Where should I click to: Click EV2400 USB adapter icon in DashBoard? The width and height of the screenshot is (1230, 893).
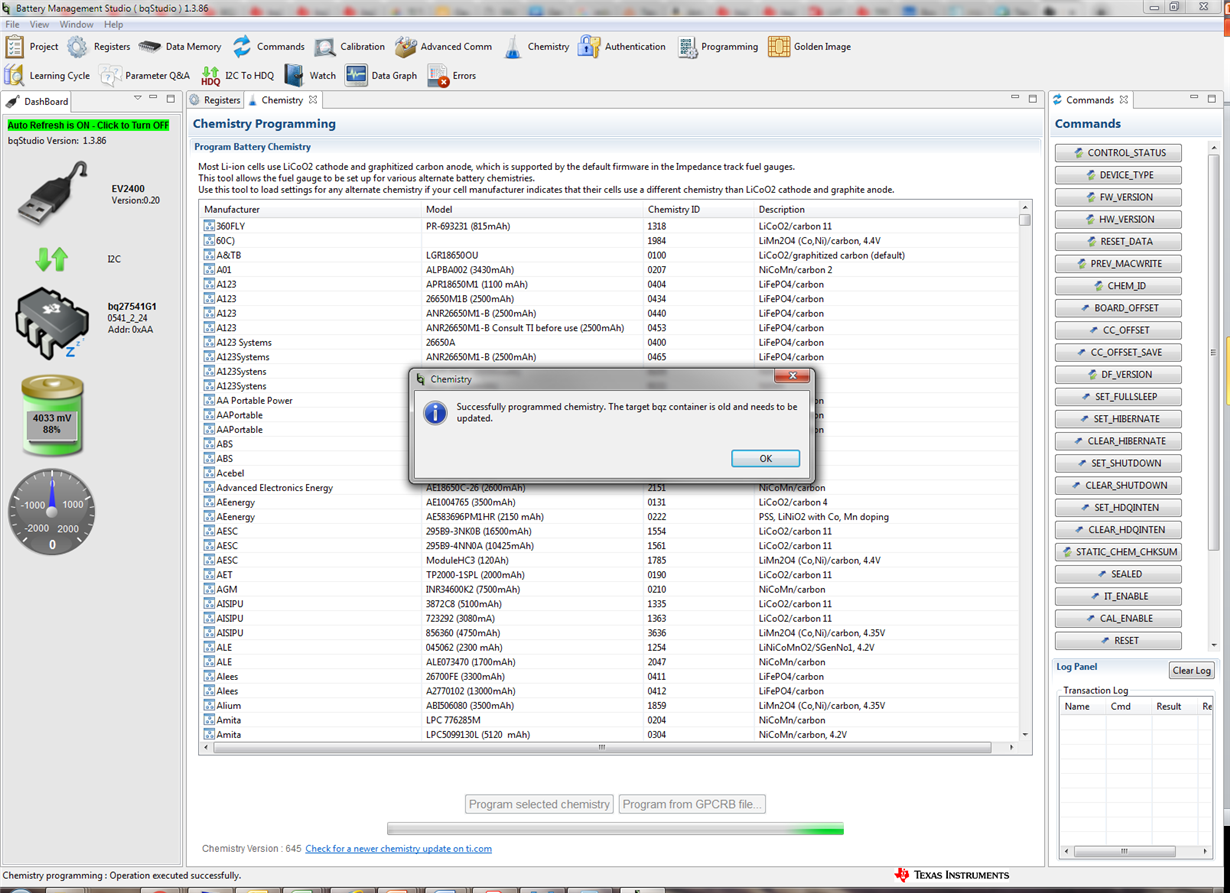tap(52, 195)
